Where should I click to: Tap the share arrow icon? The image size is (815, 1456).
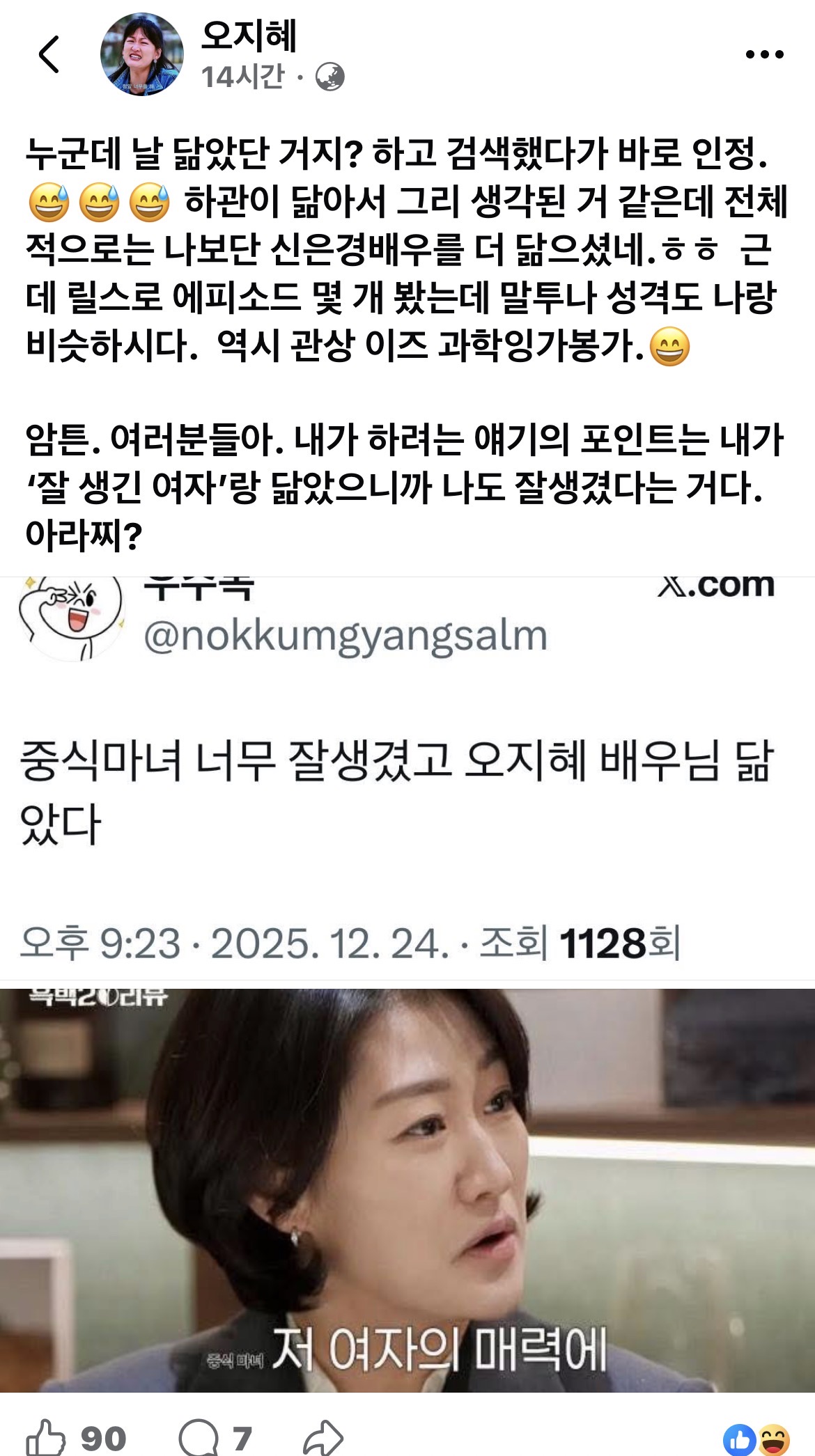pos(324,1437)
